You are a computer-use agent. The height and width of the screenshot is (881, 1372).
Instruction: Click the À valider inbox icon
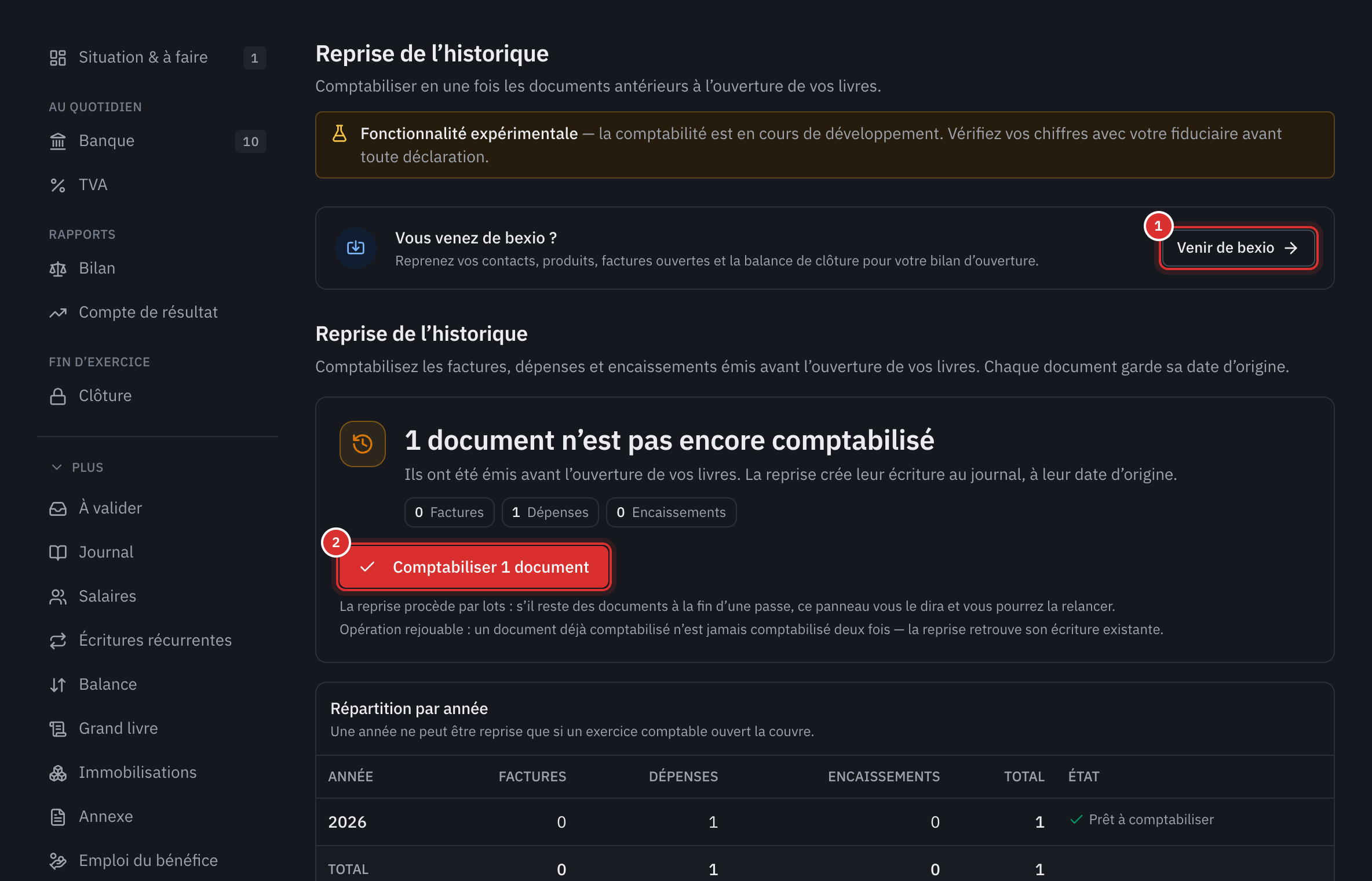58,508
